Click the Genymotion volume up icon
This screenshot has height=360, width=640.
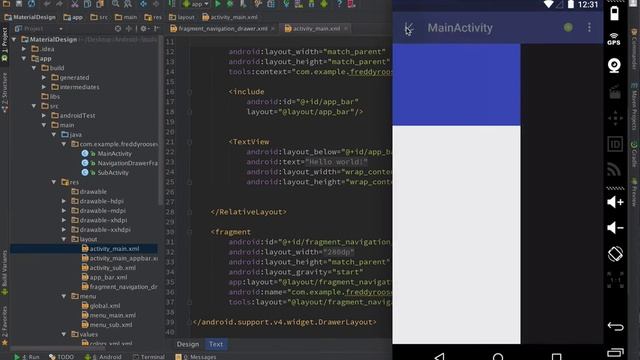pyautogui.click(x=615, y=202)
